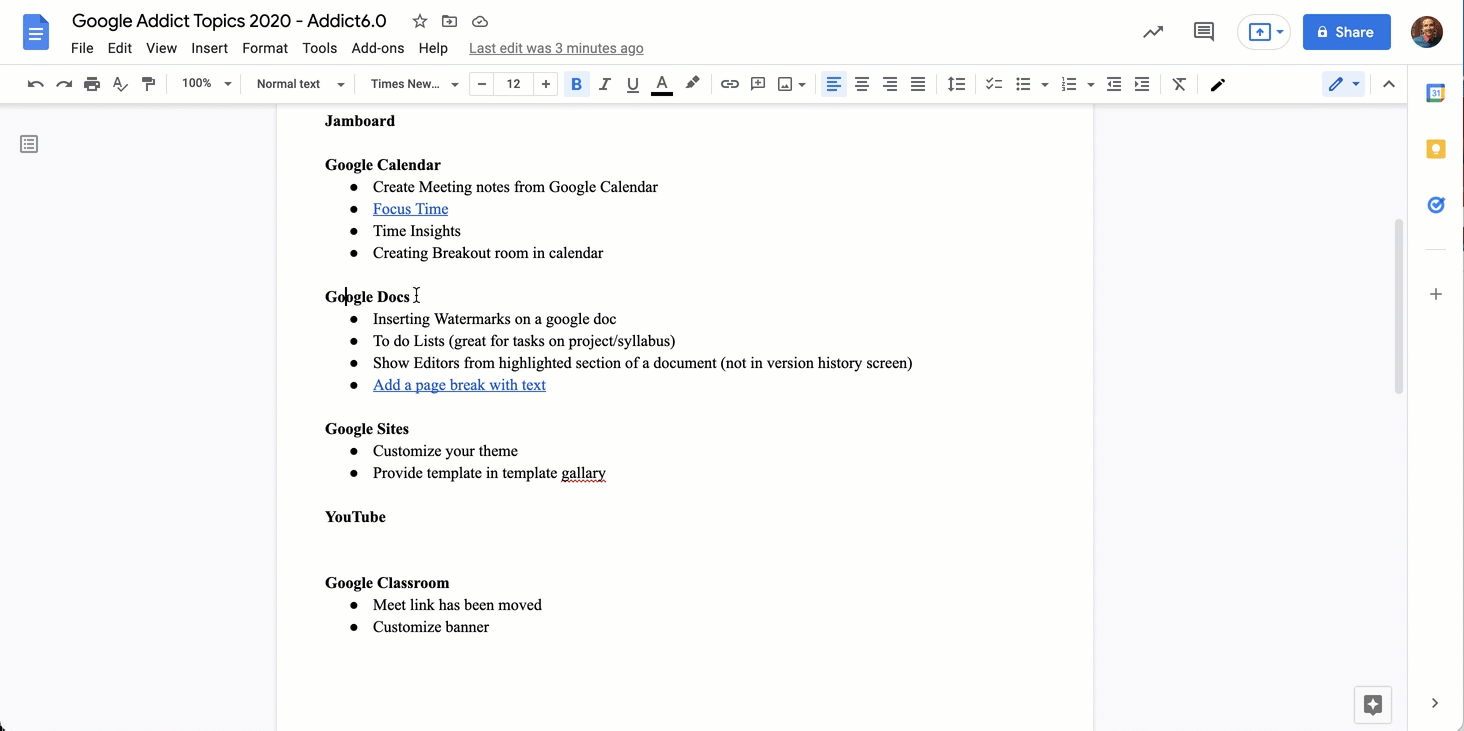This screenshot has width=1464, height=731.
Task: Click Decrease indent icon
Action: tap(1114, 84)
